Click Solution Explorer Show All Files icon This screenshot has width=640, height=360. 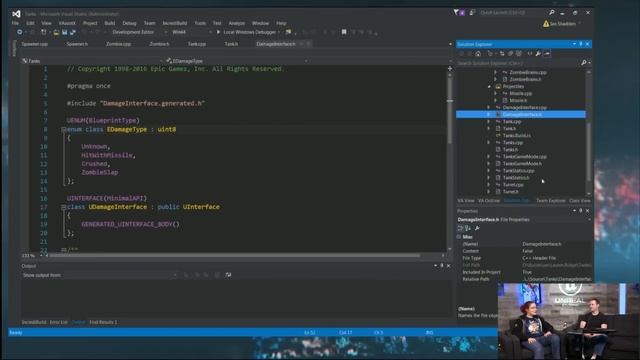click(x=519, y=53)
